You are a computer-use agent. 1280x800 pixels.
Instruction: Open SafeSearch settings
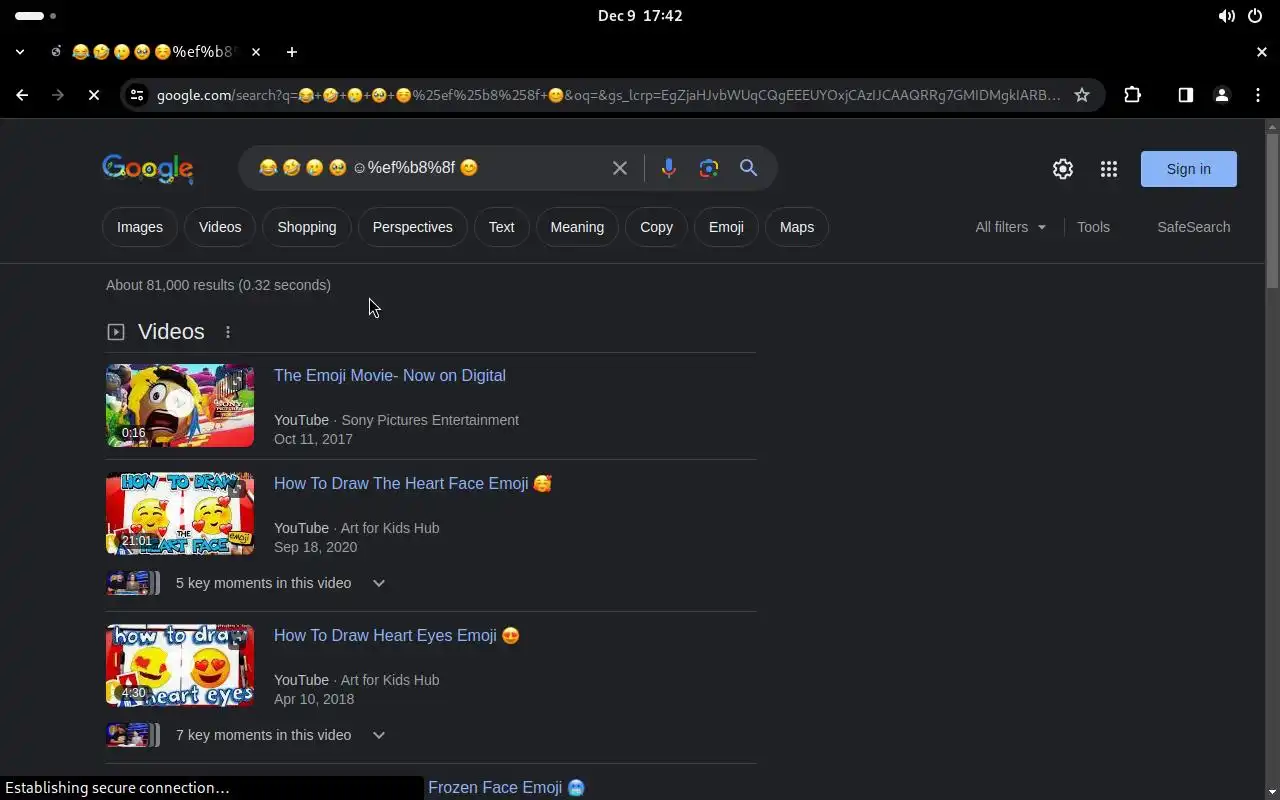(x=1194, y=227)
